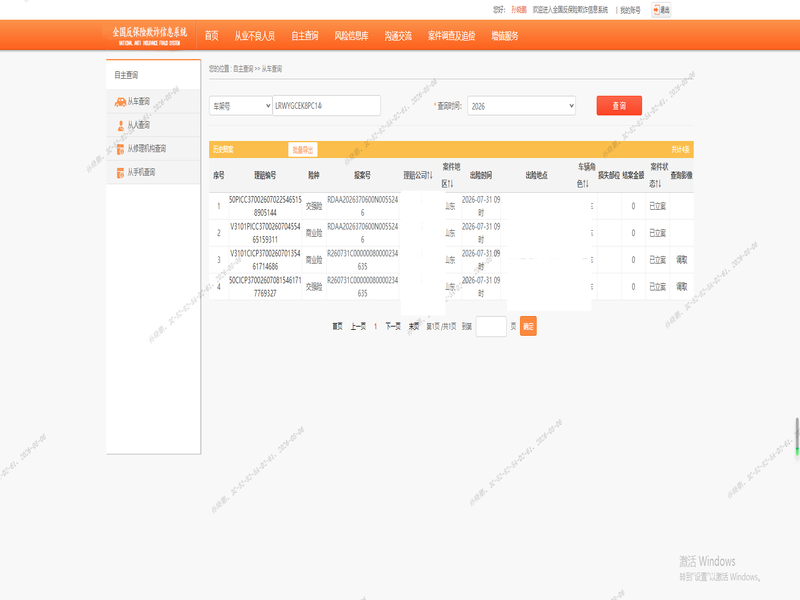800x600 pixels.
Task: Sort table by 案件地区 column
Action: point(451,175)
